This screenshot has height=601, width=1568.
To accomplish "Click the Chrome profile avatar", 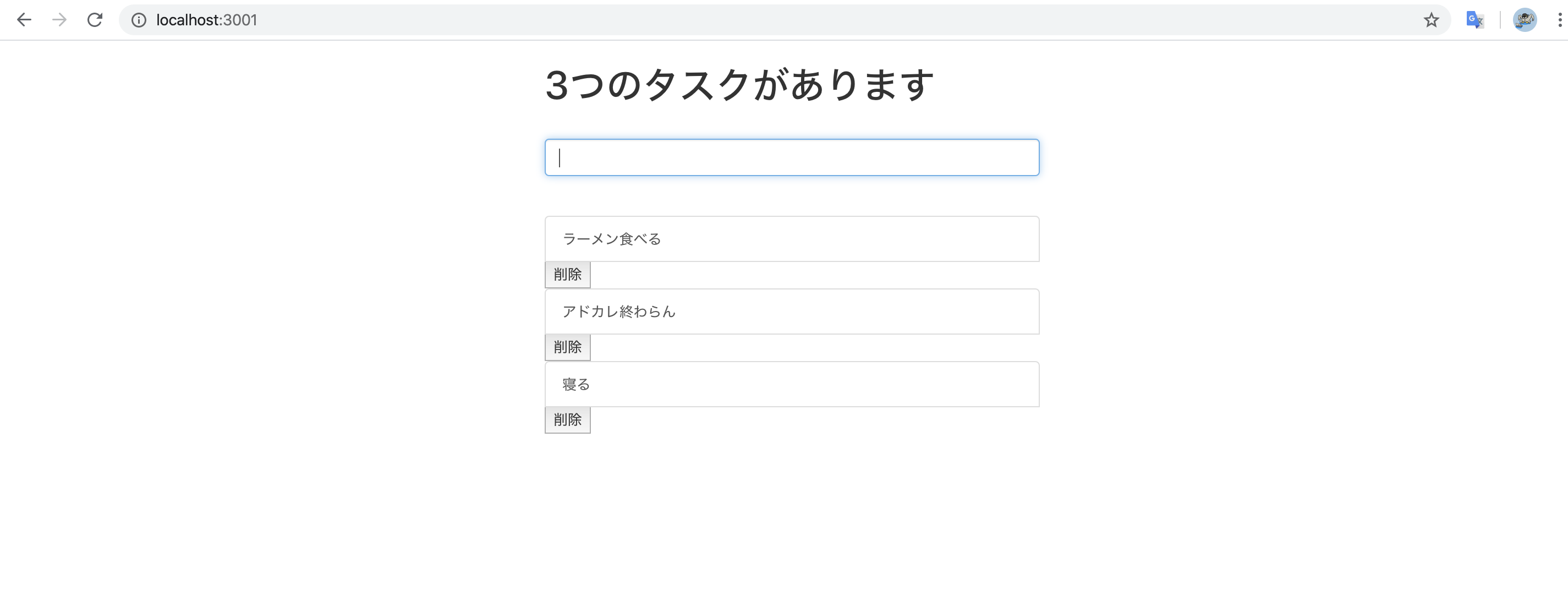I will tap(1526, 19).
